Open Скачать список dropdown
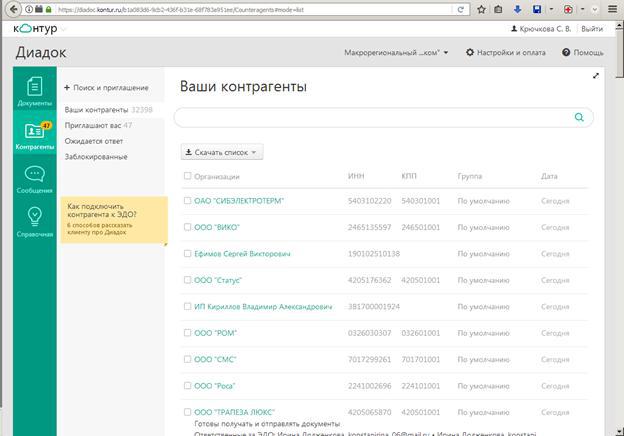The height and width of the screenshot is (436, 624). pyautogui.click(x=222, y=152)
